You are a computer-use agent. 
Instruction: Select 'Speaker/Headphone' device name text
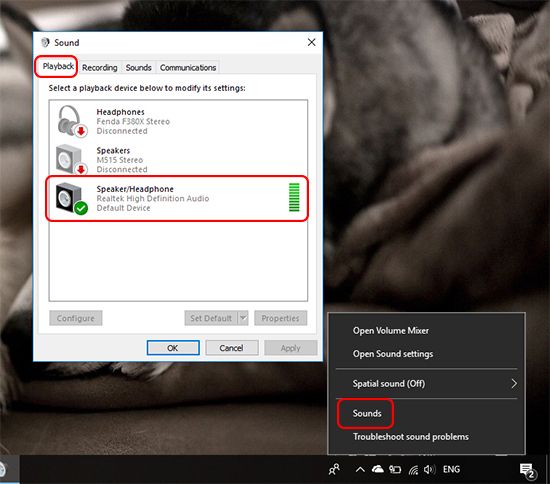[135, 189]
